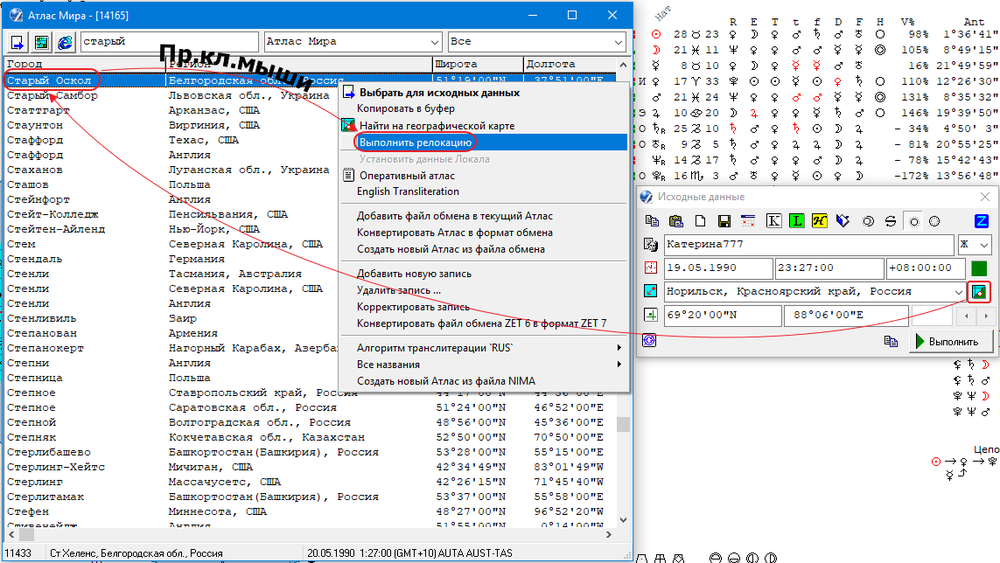The width and height of the screenshot is (1000, 563).
Task: Click the purple target icon at the bottom of Исходные данные
Action: coord(649,340)
